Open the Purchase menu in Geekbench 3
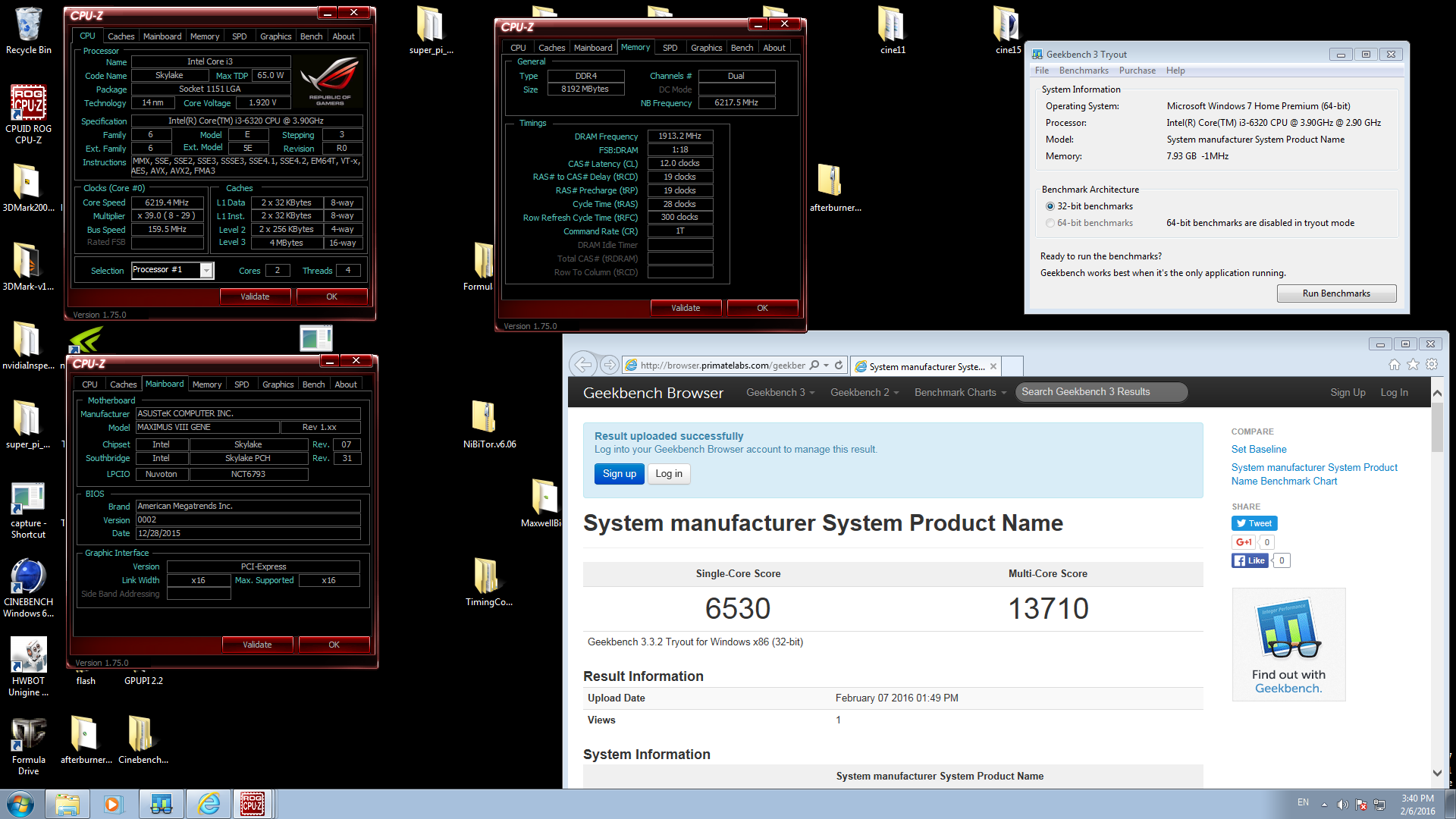The width and height of the screenshot is (1456, 819). (x=1137, y=71)
